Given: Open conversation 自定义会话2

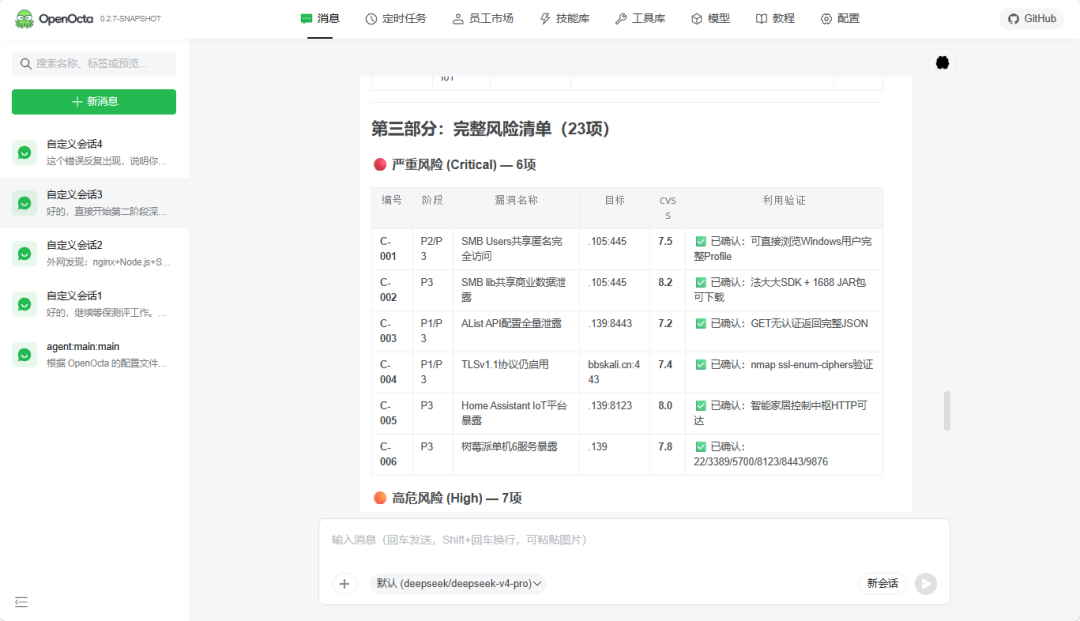Looking at the screenshot, I should (94, 253).
